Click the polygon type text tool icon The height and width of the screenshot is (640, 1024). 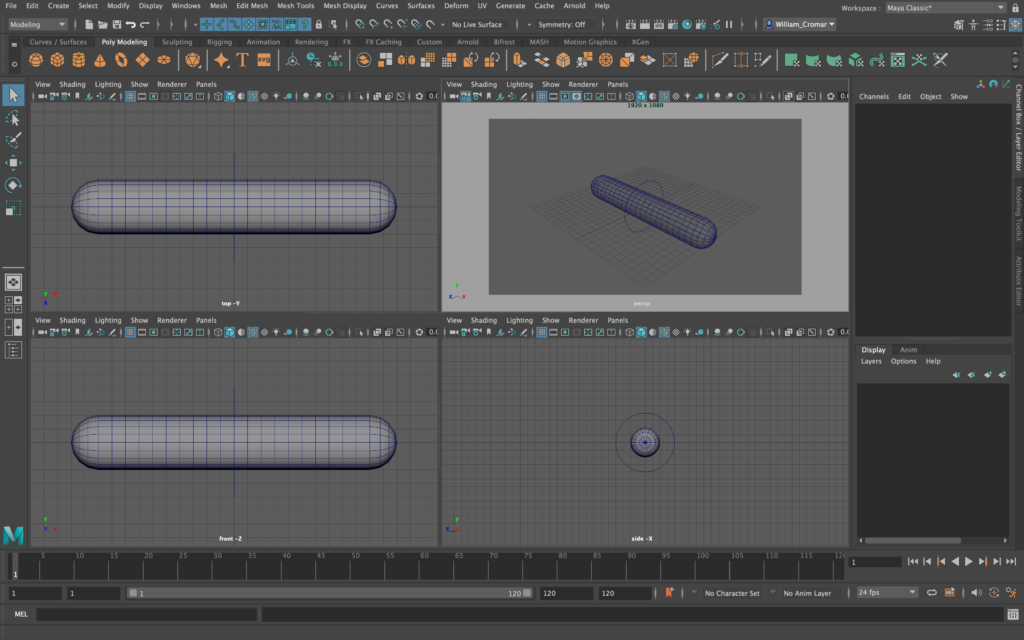(243, 61)
